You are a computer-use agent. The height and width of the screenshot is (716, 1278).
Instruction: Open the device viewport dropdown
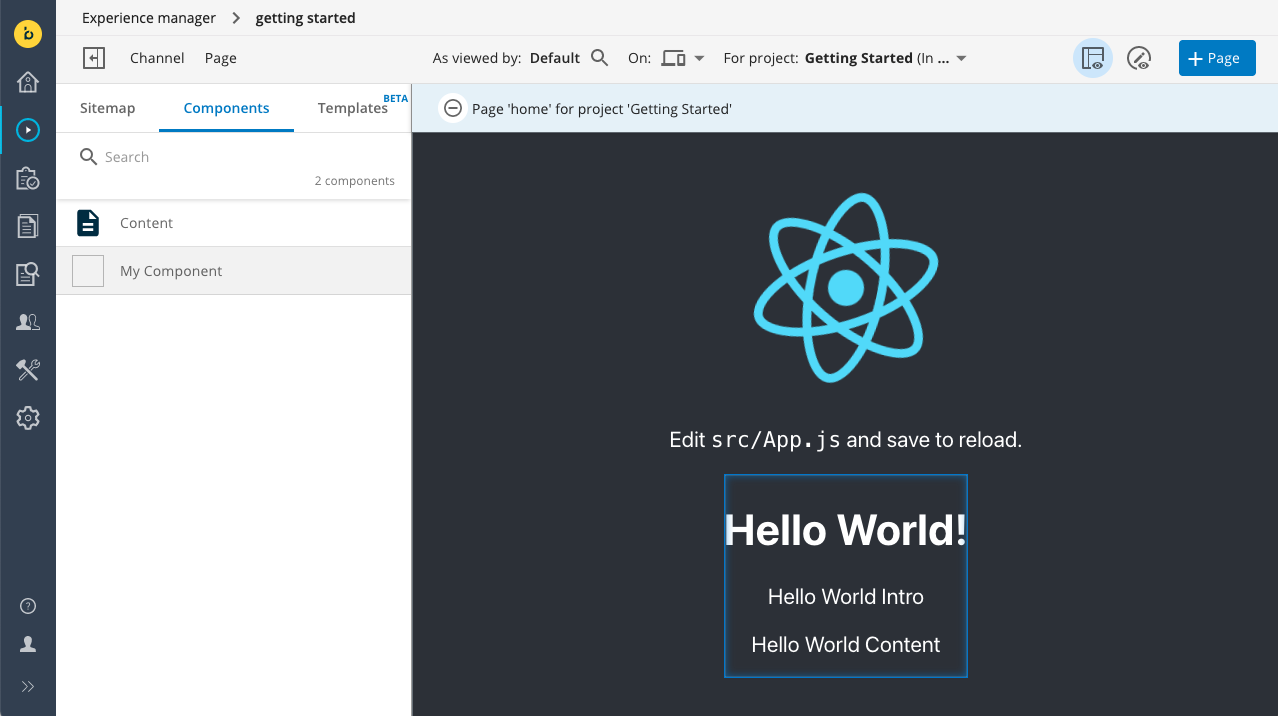pyautogui.click(x=684, y=58)
